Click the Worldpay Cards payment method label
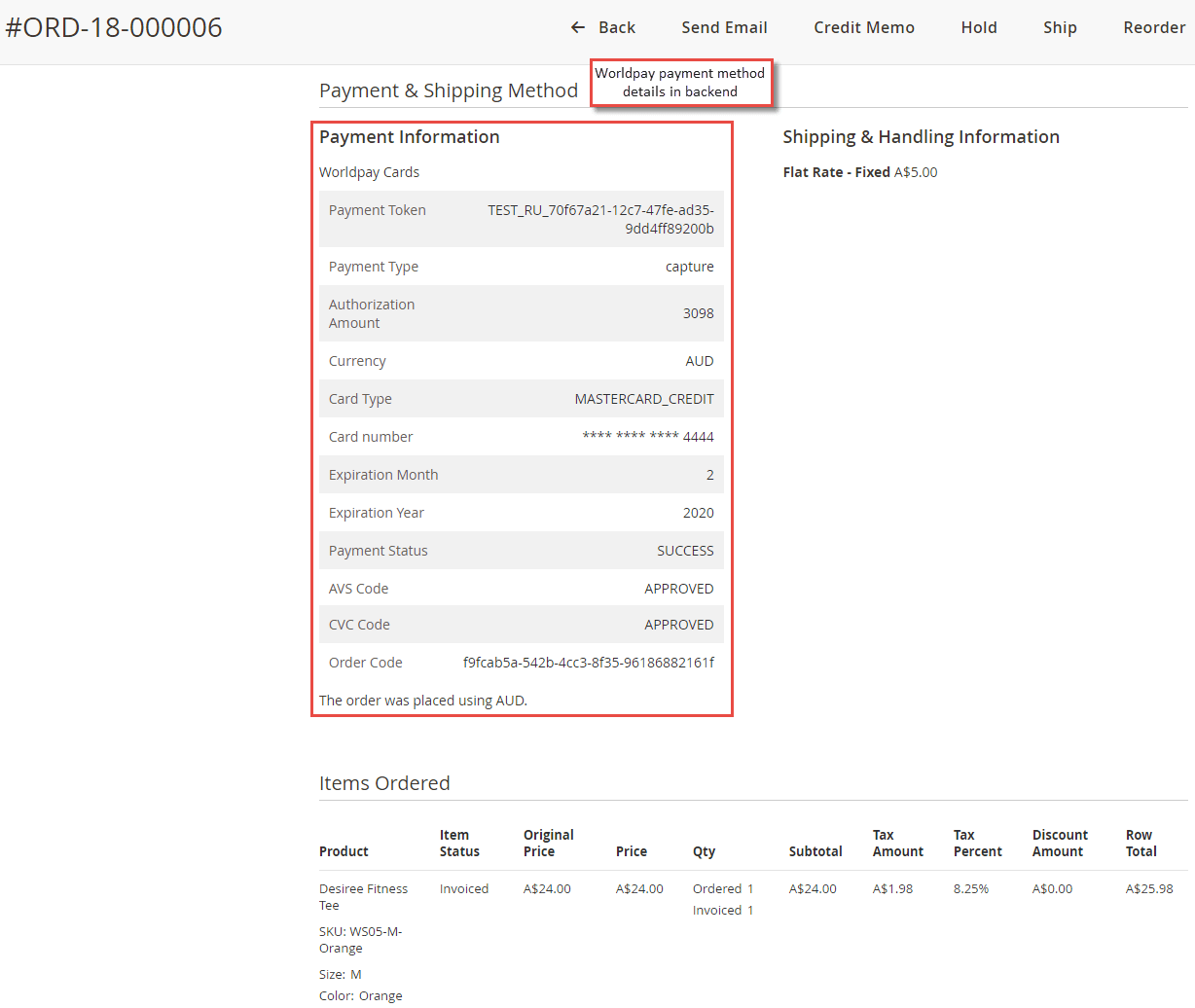The height and width of the screenshot is (1008, 1195). [x=369, y=171]
